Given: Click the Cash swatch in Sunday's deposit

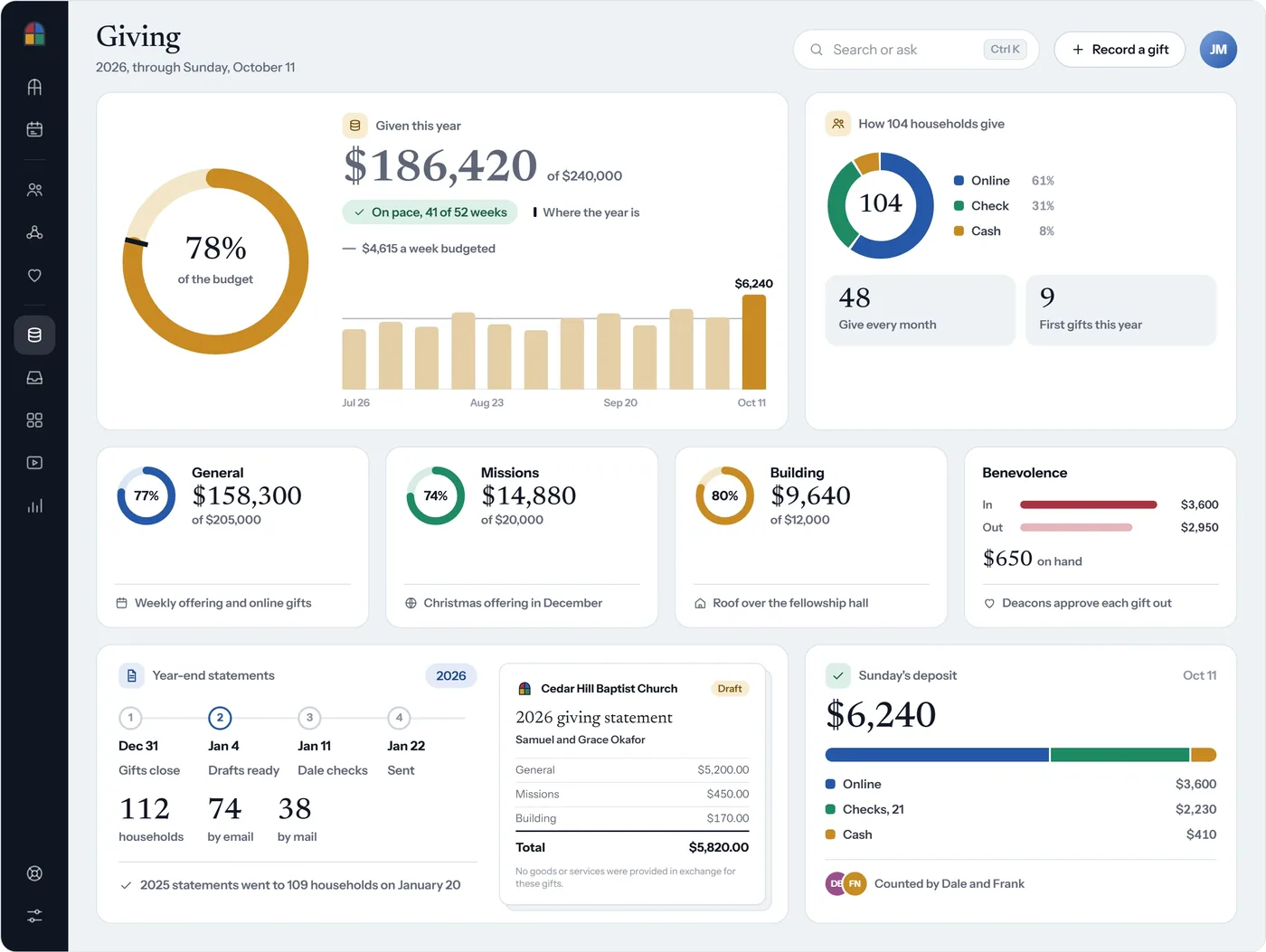Looking at the screenshot, I should point(830,834).
